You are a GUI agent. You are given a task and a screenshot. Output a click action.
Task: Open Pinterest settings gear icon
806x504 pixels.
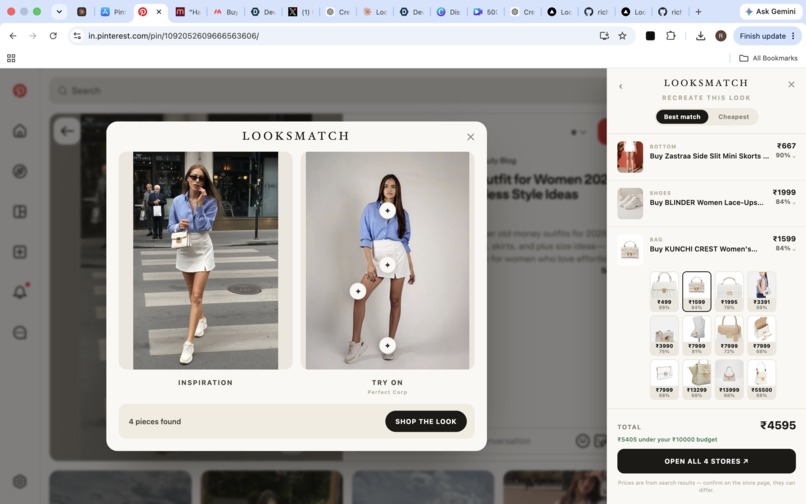(20, 481)
